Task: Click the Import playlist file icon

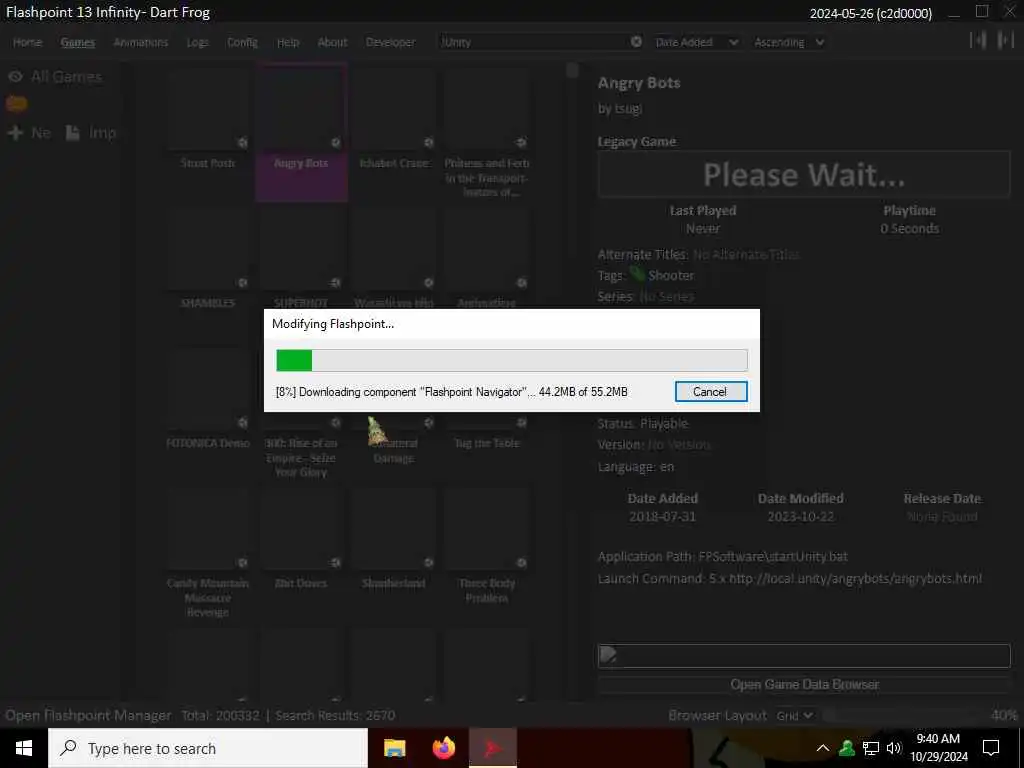Action: click(72, 133)
